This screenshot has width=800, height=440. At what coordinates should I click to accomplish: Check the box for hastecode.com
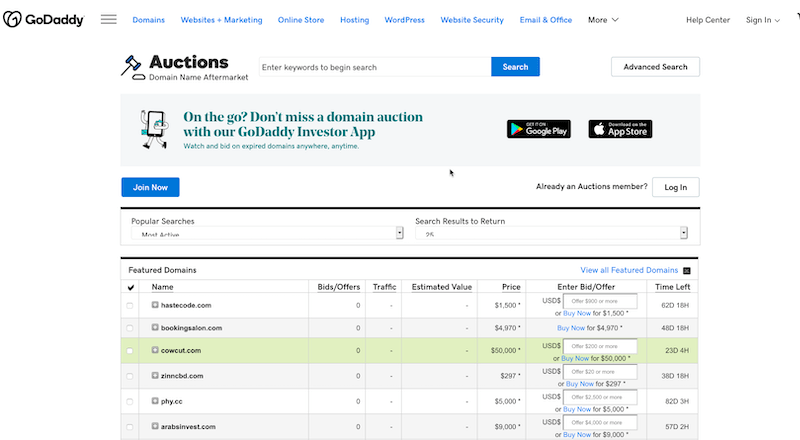(130, 305)
